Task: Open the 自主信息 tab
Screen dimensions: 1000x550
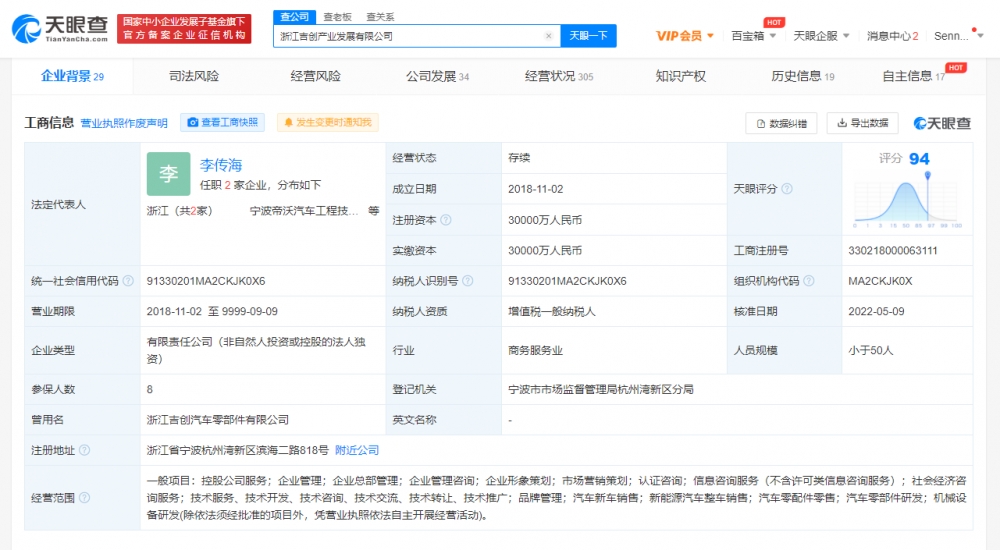Action: point(913,76)
